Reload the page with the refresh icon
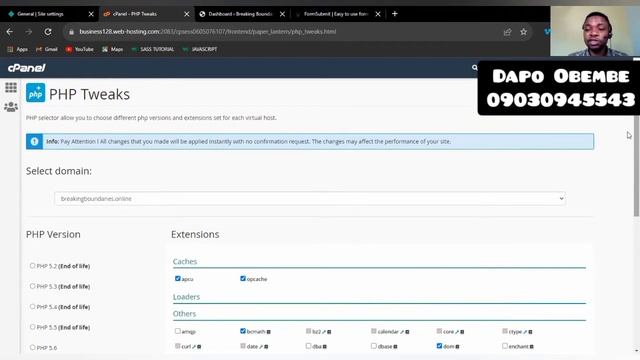The width and height of the screenshot is (640, 360). click(48, 32)
